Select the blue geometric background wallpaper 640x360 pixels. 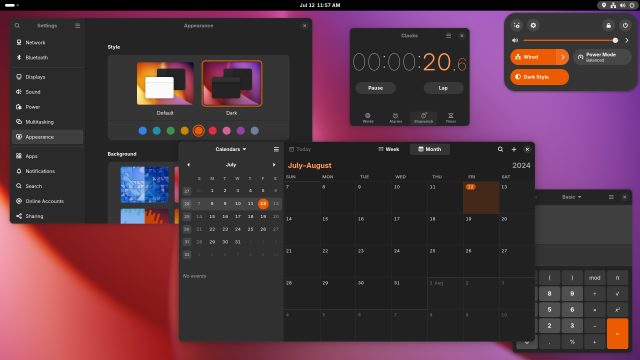click(x=144, y=184)
